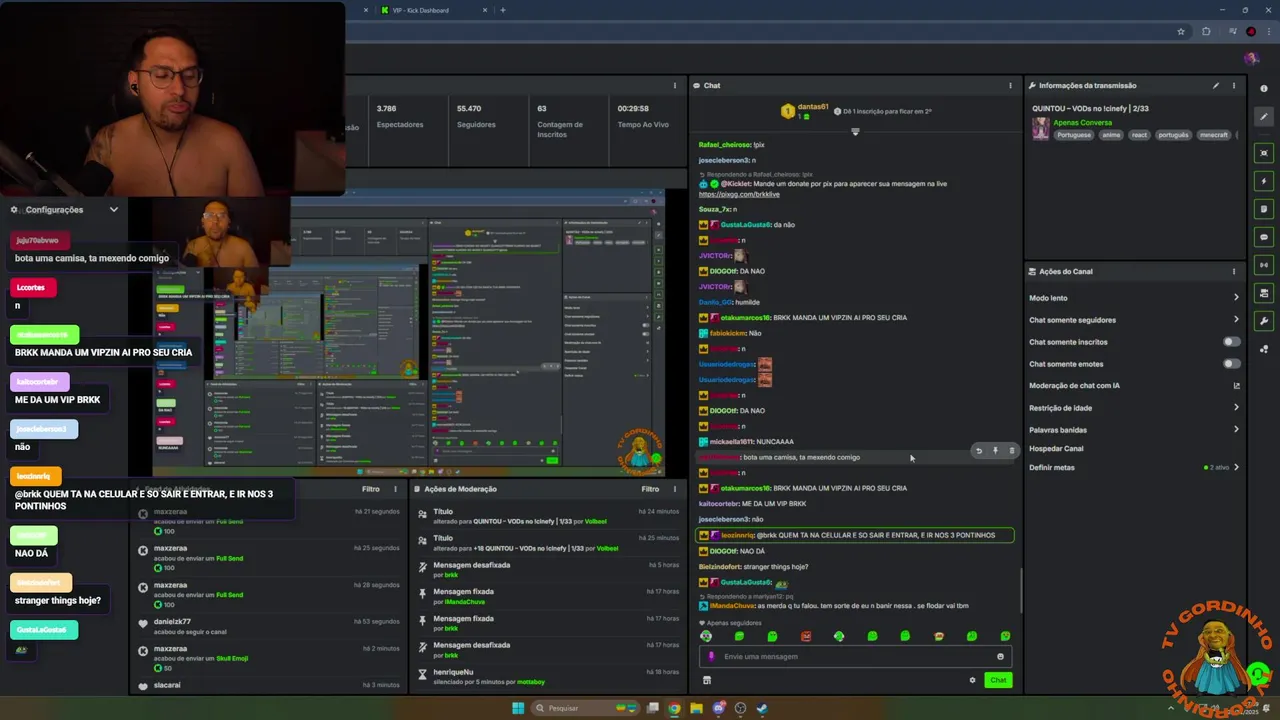Open browser extensions puzzle icon
The height and width of the screenshot is (720, 1280).
coord(1206,32)
